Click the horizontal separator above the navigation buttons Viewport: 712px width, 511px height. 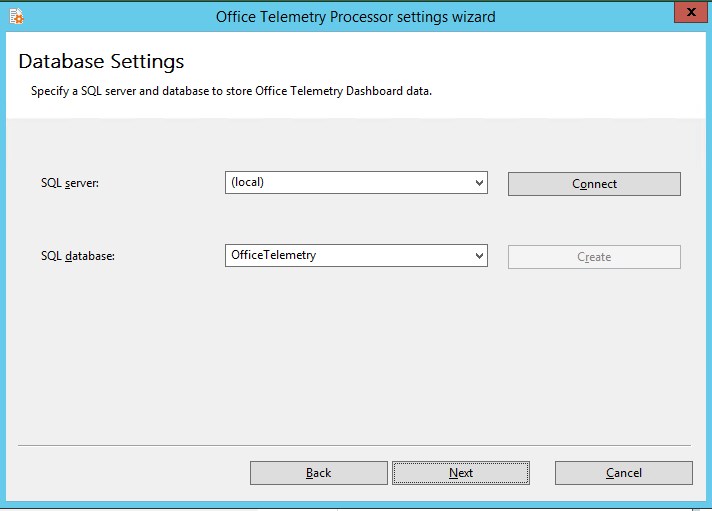(x=354, y=446)
